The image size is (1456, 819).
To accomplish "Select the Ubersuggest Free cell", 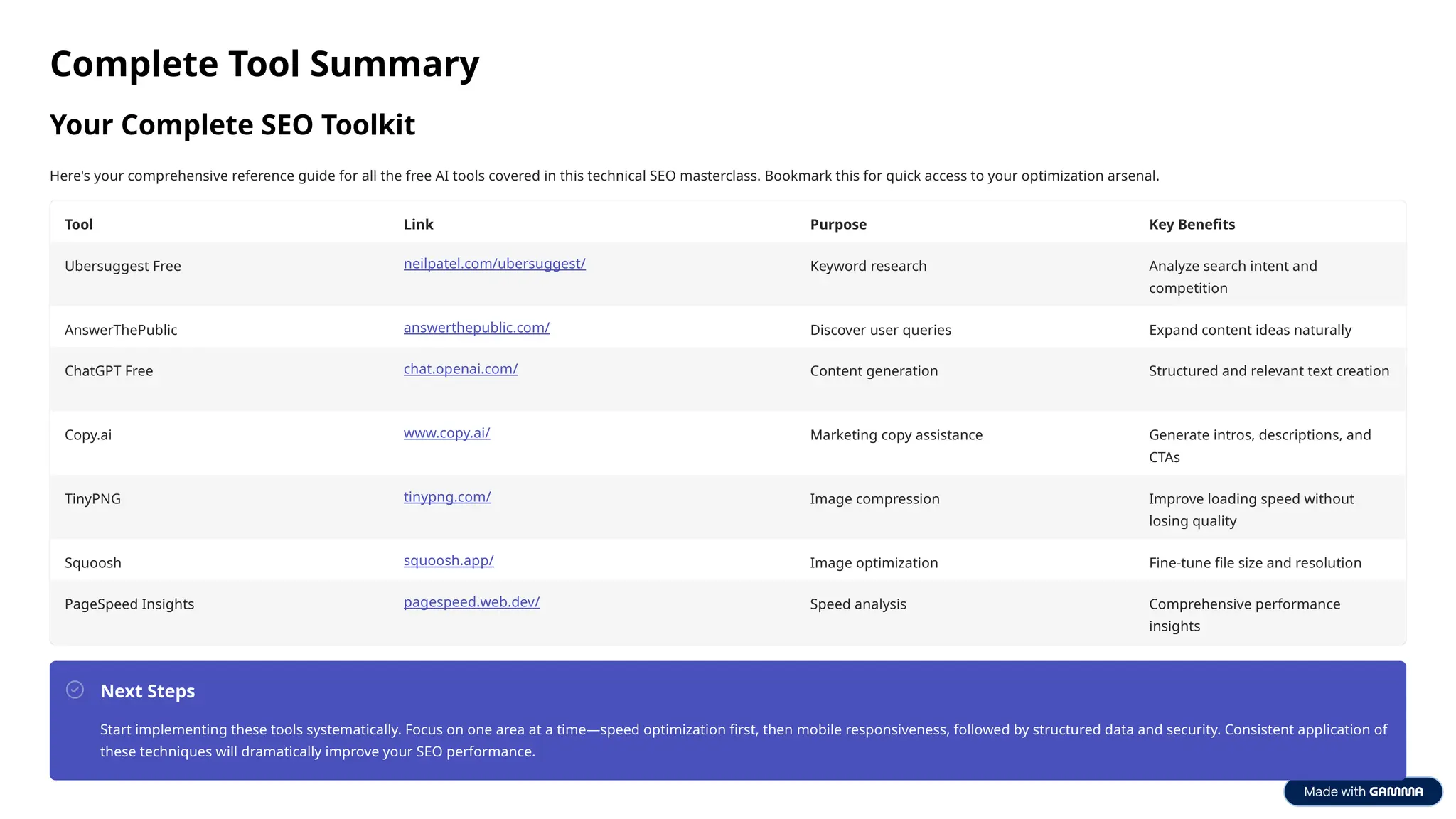I will [123, 266].
